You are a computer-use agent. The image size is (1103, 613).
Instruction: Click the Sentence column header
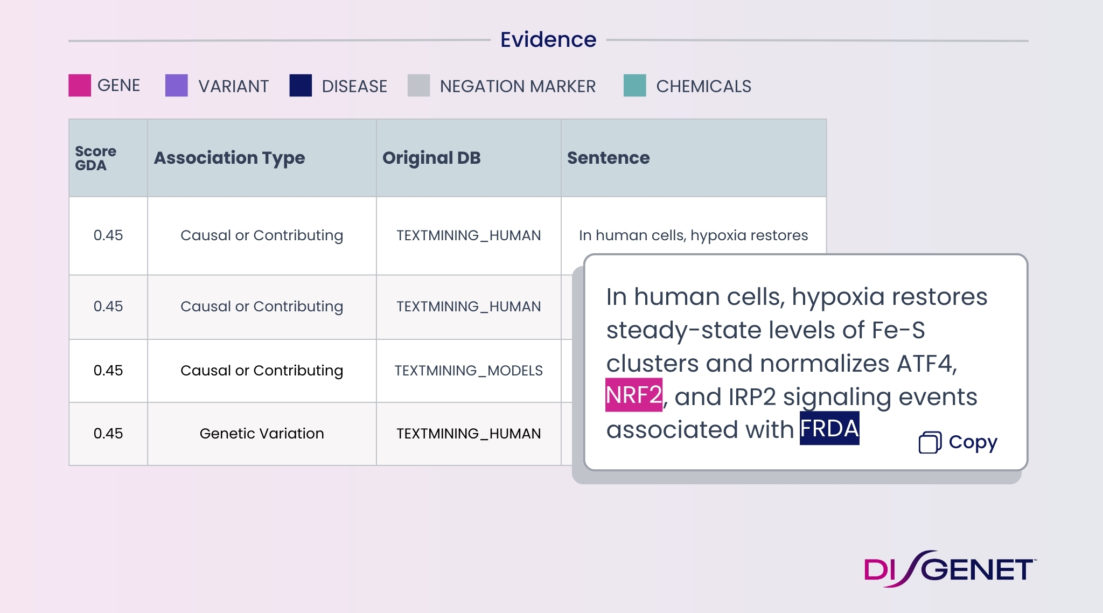tap(608, 158)
